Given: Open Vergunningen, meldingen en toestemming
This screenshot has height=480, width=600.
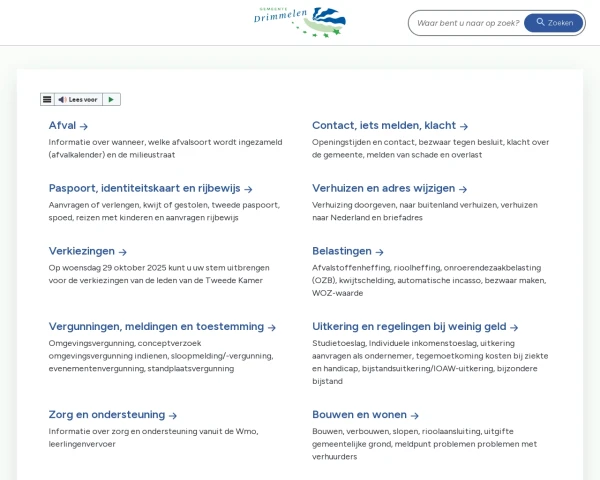Looking at the screenshot, I should click(x=156, y=326).
